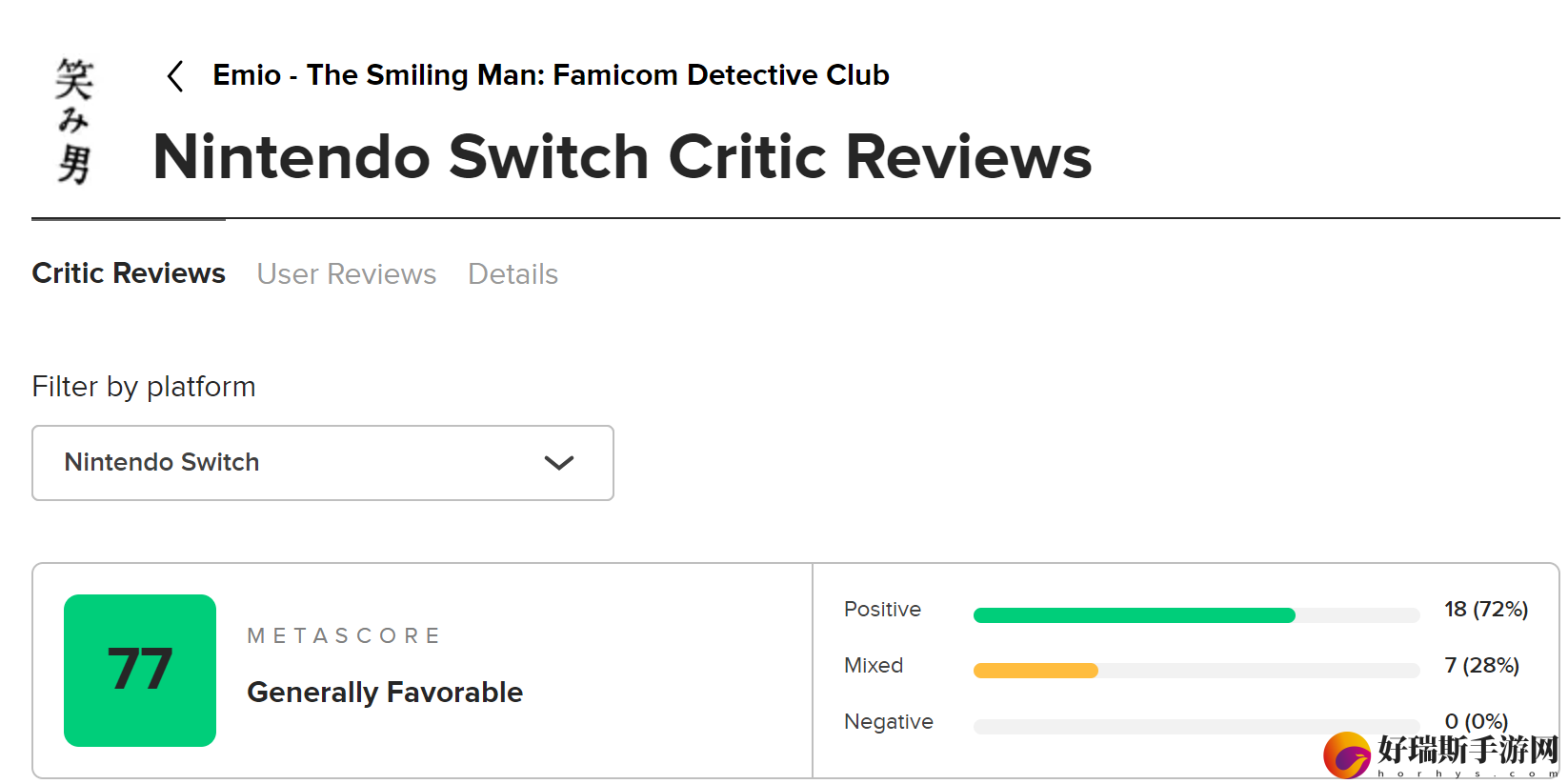
Task: Open the Emio - The Smiling Man game link
Action: (x=551, y=75)
